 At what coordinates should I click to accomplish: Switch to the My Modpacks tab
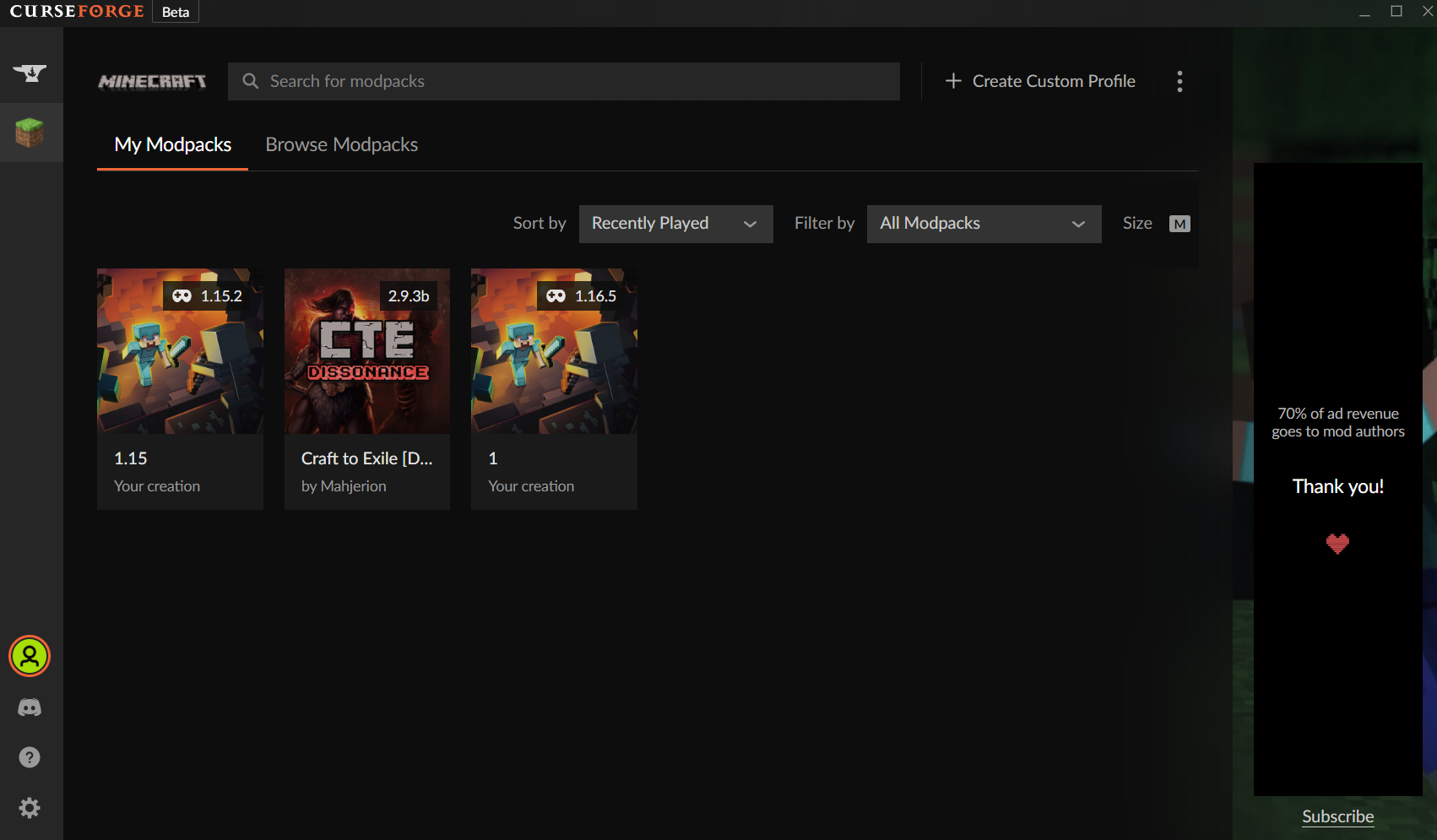pyautogui.click(x=172, y=145)
